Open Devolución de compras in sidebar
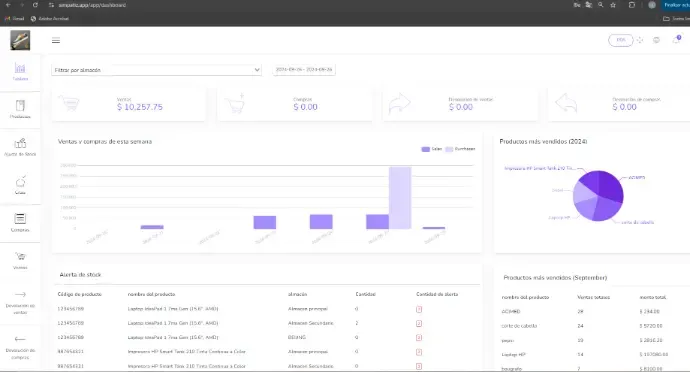690x372 pixels. click(20, 347)
